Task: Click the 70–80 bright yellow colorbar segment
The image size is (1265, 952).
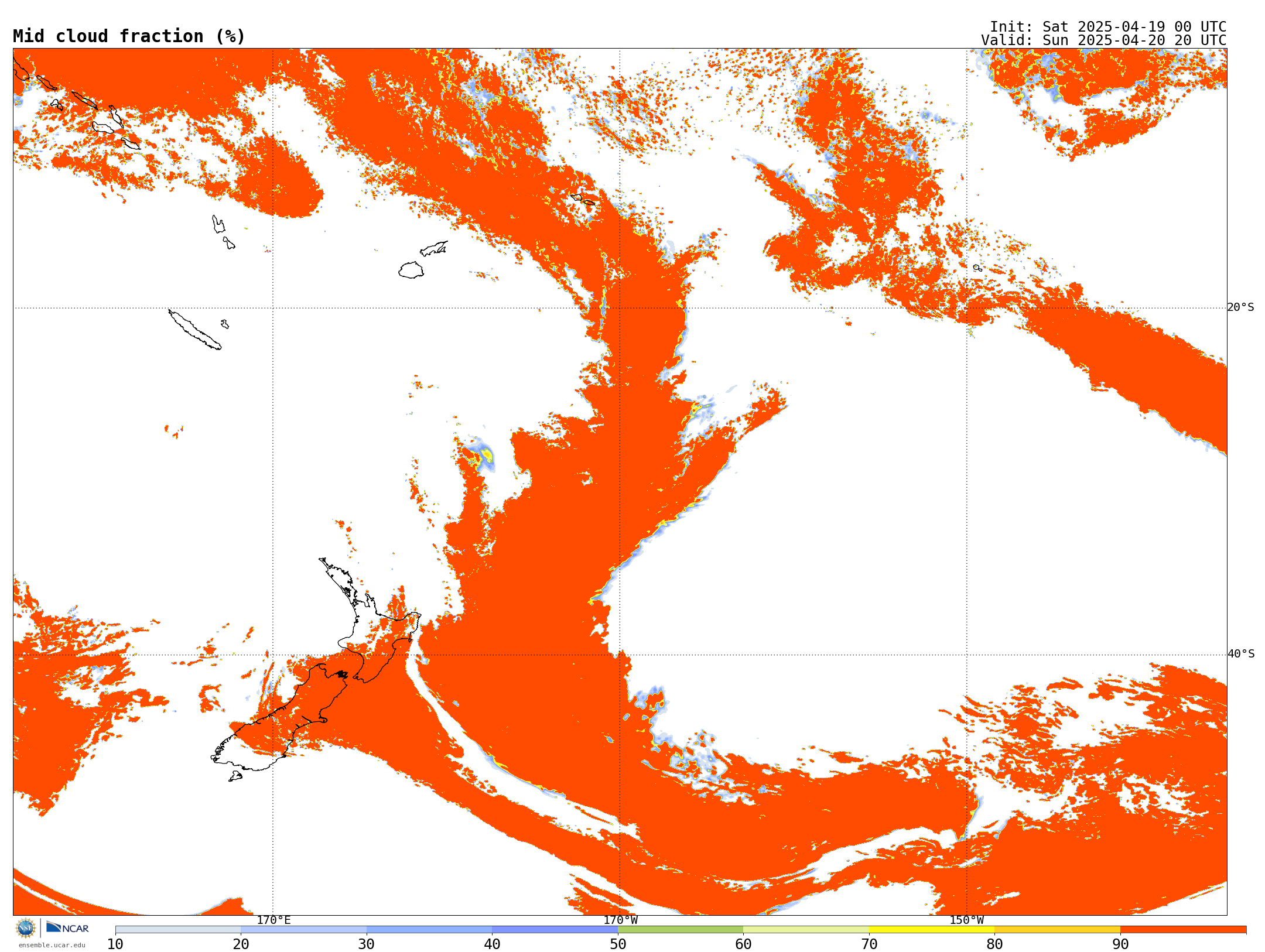Action: tap(932, 930)
